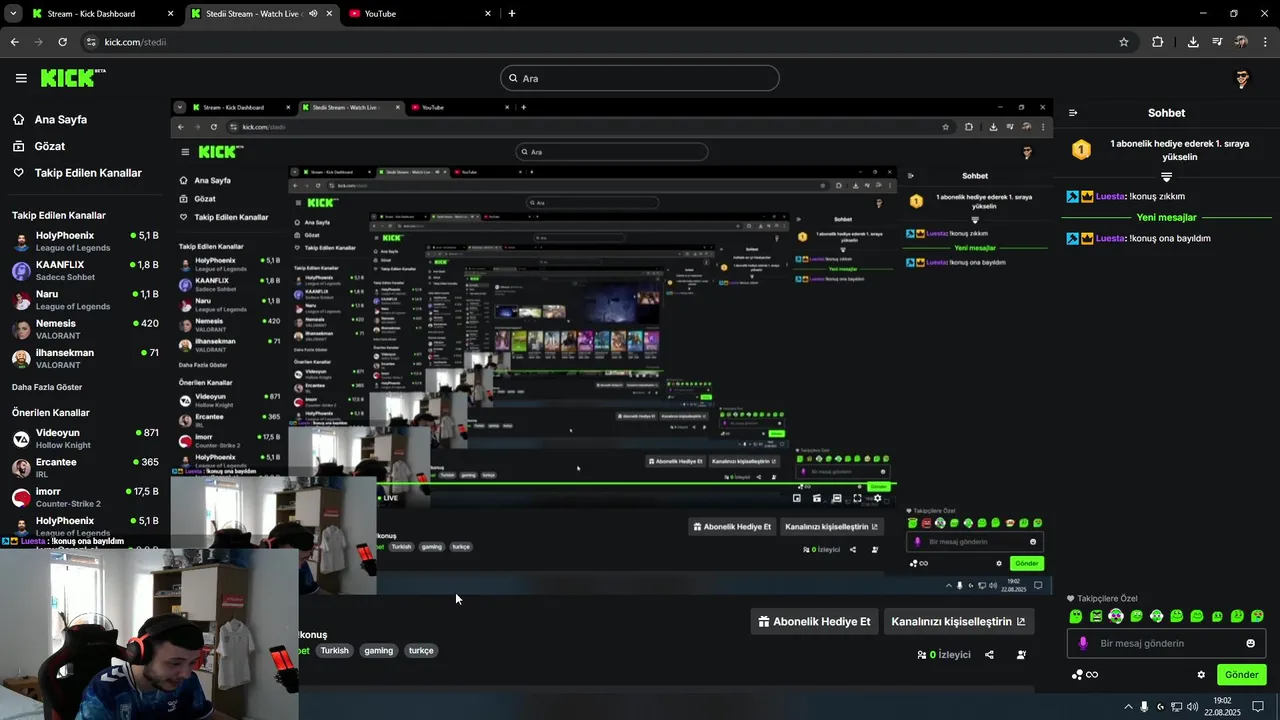The image size is (1280, 720).
Task: View site information icon in address bar
Action: (x=91, y=42)
